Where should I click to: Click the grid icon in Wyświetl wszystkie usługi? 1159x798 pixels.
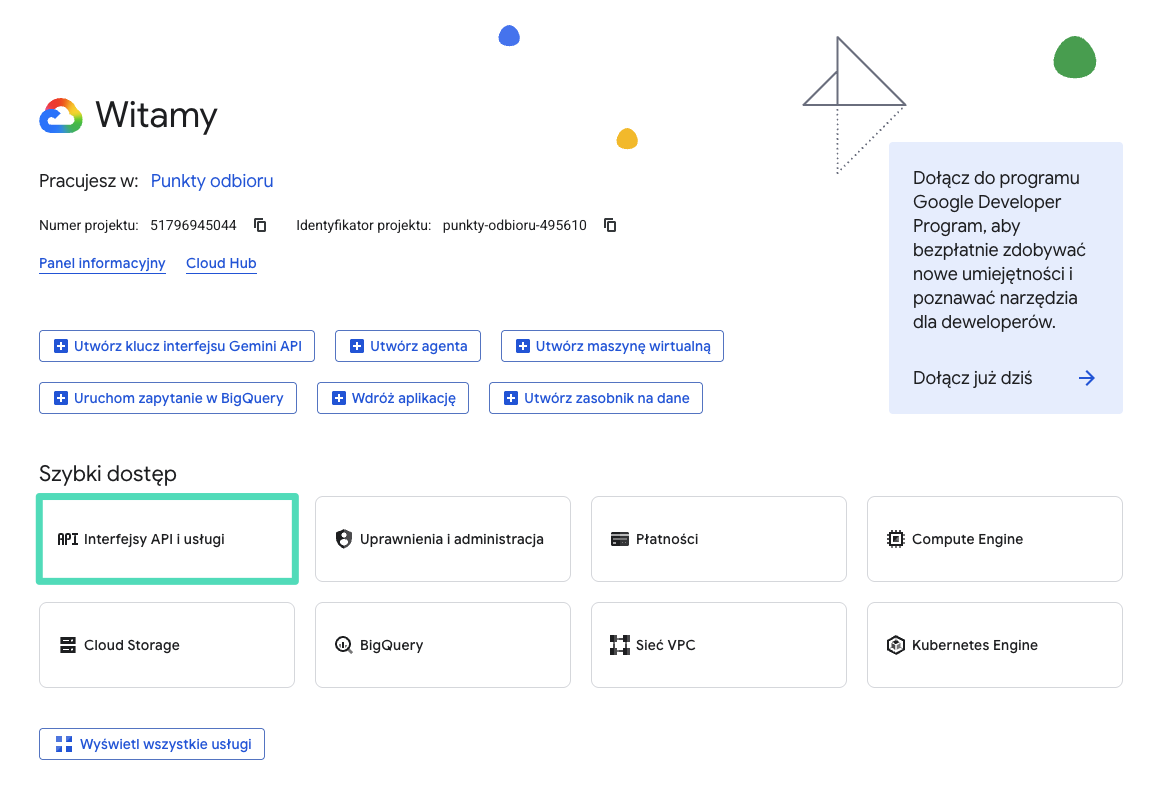[x=64, y=744]
